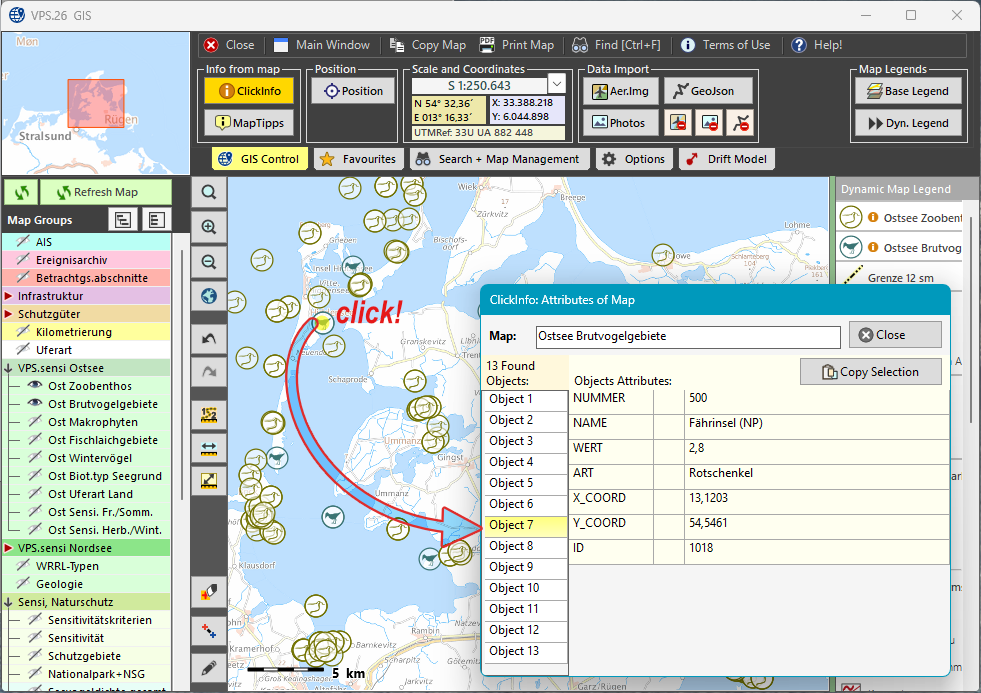Collapse the VPS.sensi Ostsee group
The width and height of the screenshot is (981, 693).
[x=9, y=368]
